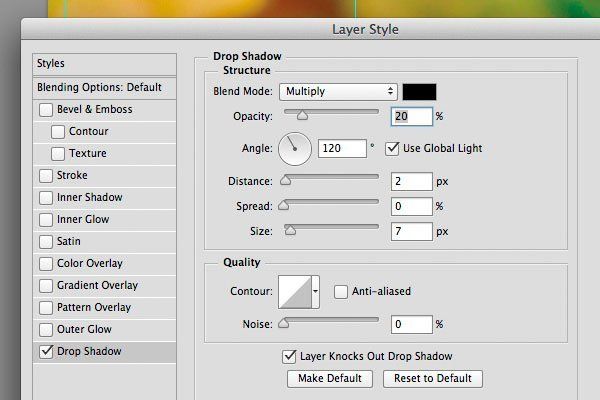Disable Use Global Light
Screen dimensions: 600x400
coord(392,149)
